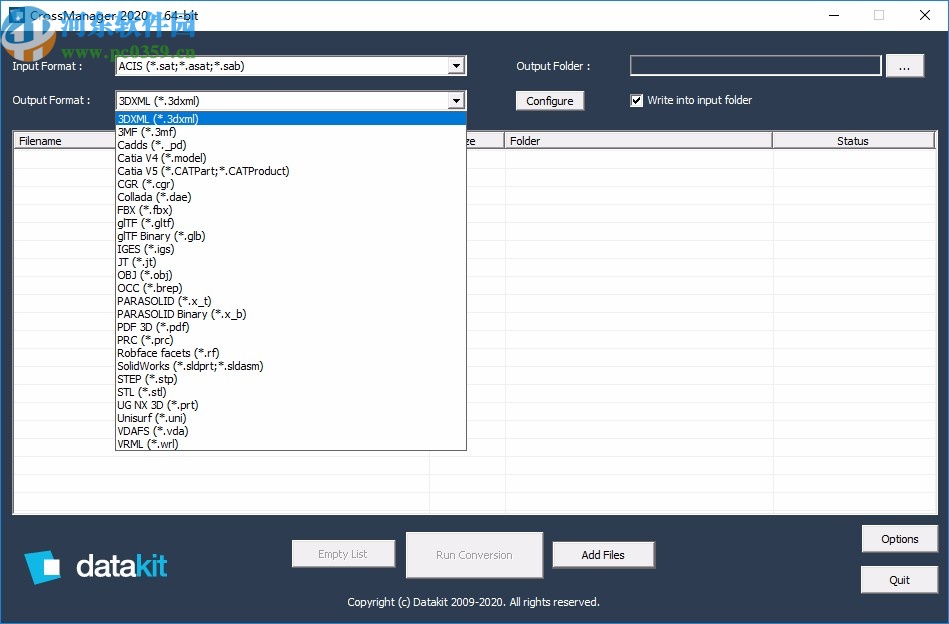Click the Configure button
949x624 pixels.
tap(549, 100)
